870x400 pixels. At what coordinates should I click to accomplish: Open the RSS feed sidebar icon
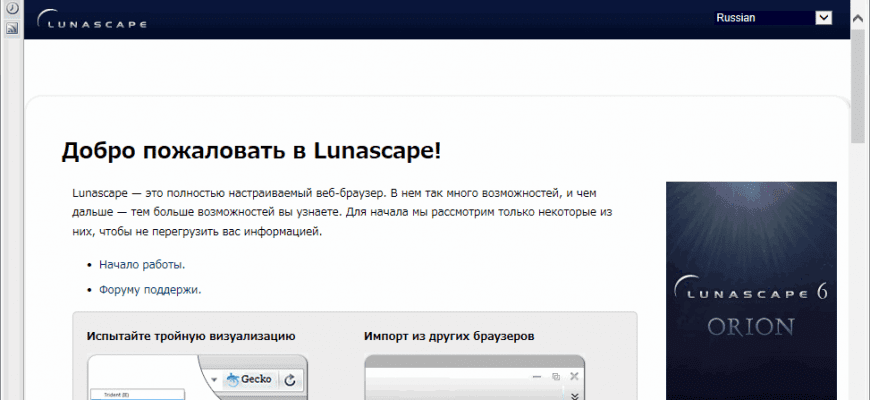(12, 28)
